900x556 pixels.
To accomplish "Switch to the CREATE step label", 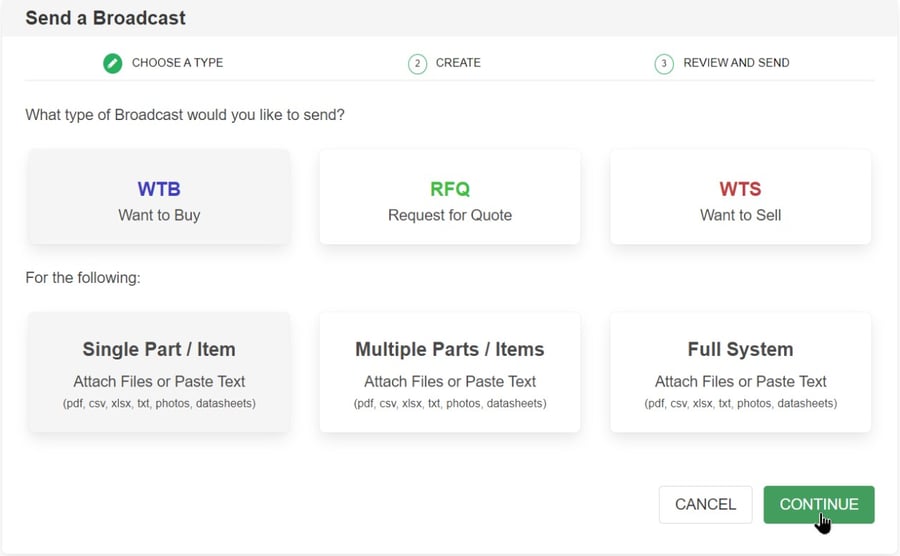I will pyautogui.click(x=458, y=63).
